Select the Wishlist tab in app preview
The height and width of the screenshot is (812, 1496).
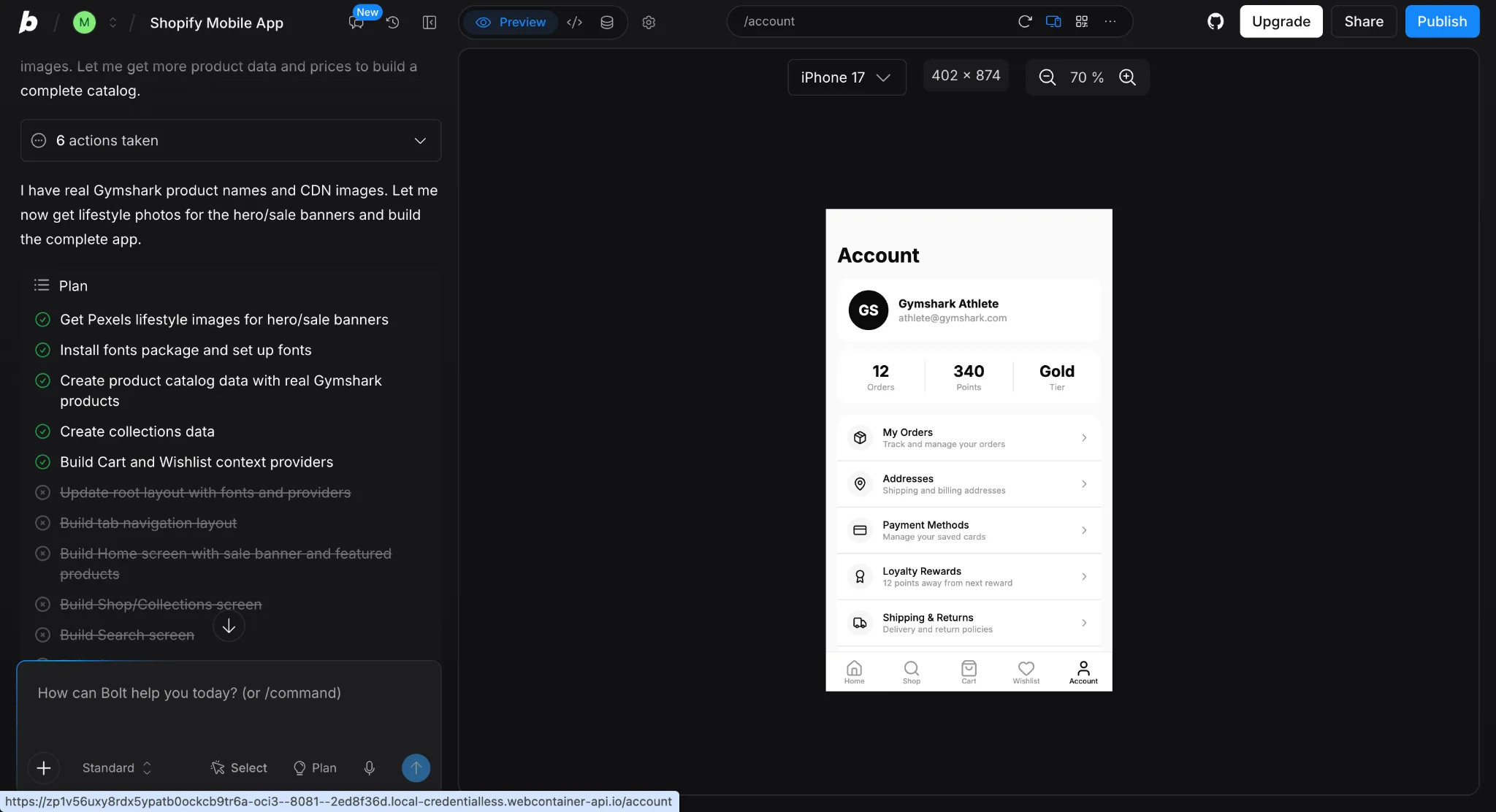pos(1026,673)
